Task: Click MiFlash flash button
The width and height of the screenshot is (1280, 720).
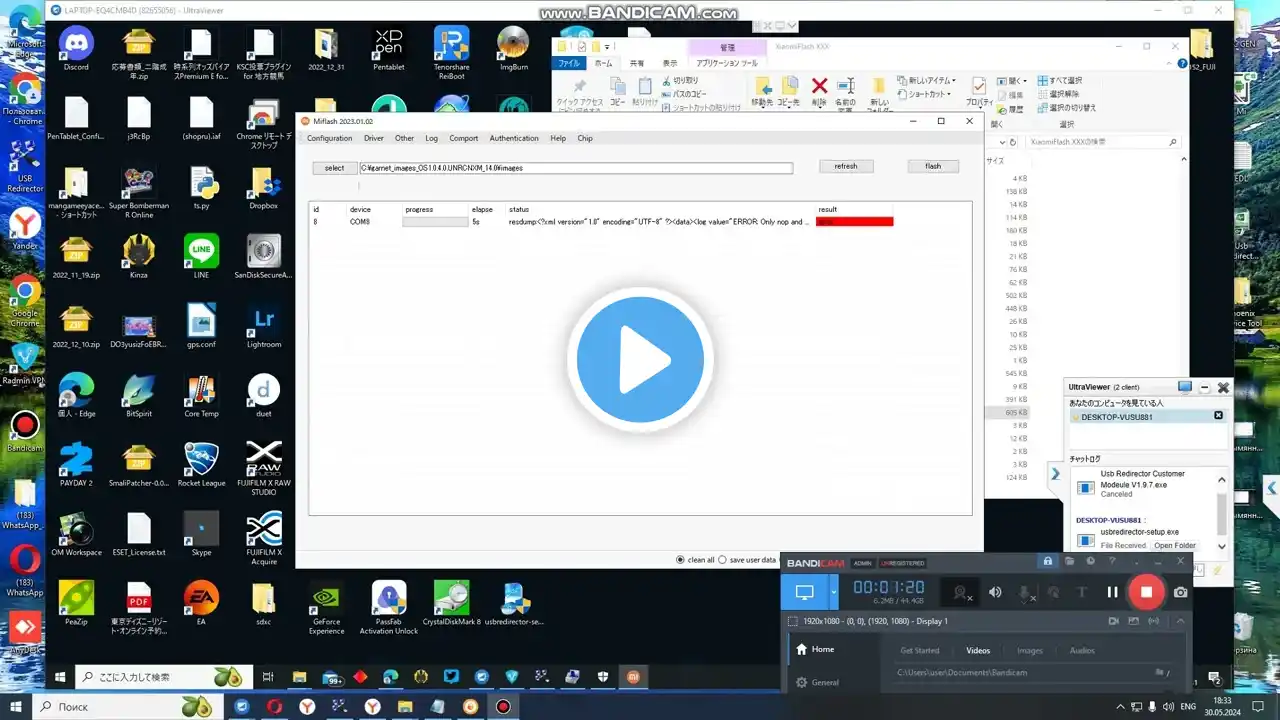Action: tap(933, 166)
